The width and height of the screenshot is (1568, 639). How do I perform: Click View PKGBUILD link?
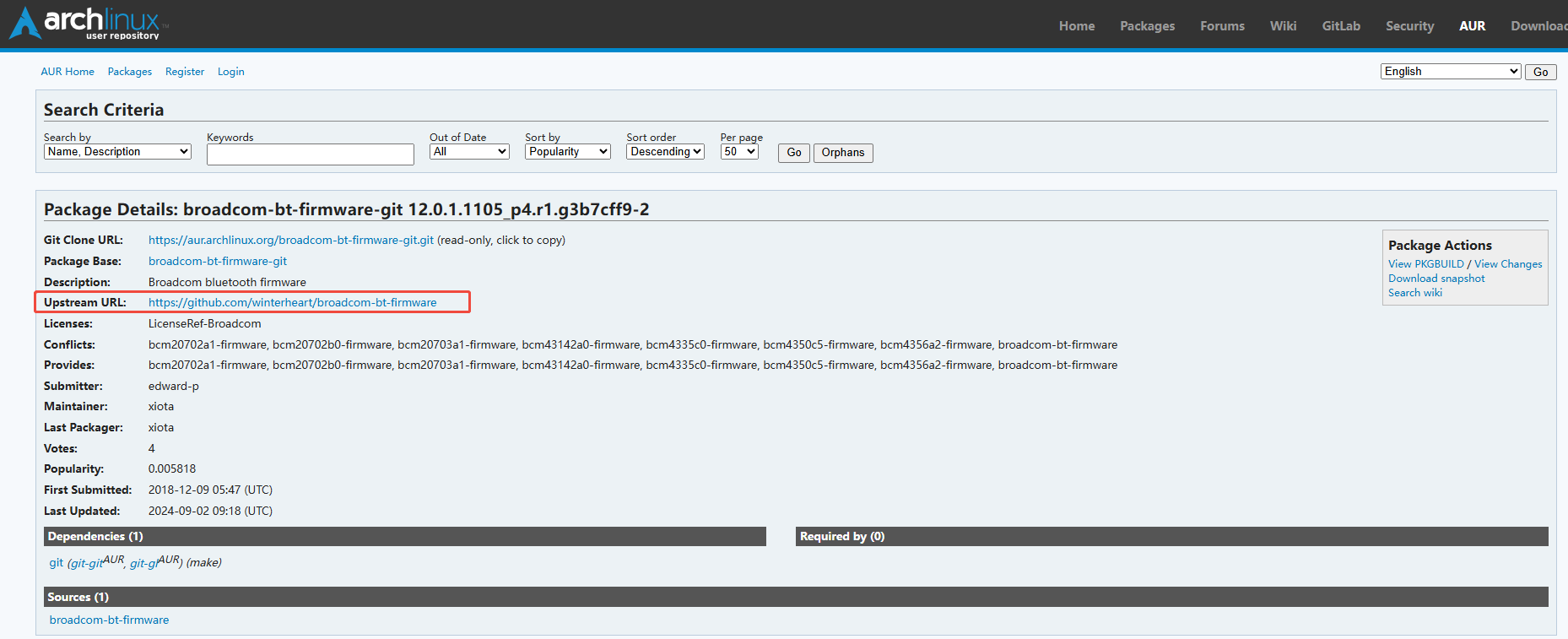[1426, 264]
